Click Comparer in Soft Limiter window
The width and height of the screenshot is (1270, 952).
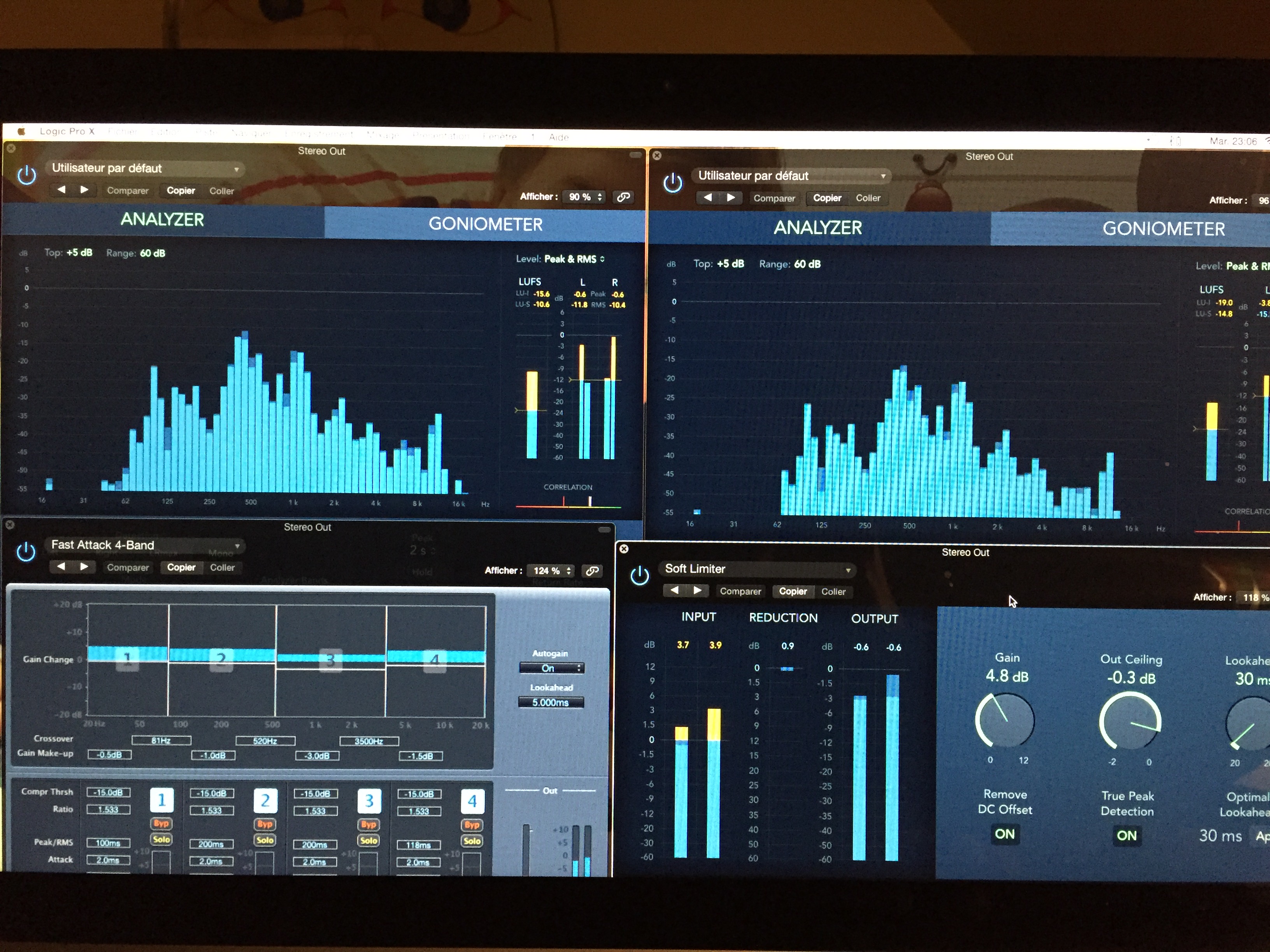741,591
